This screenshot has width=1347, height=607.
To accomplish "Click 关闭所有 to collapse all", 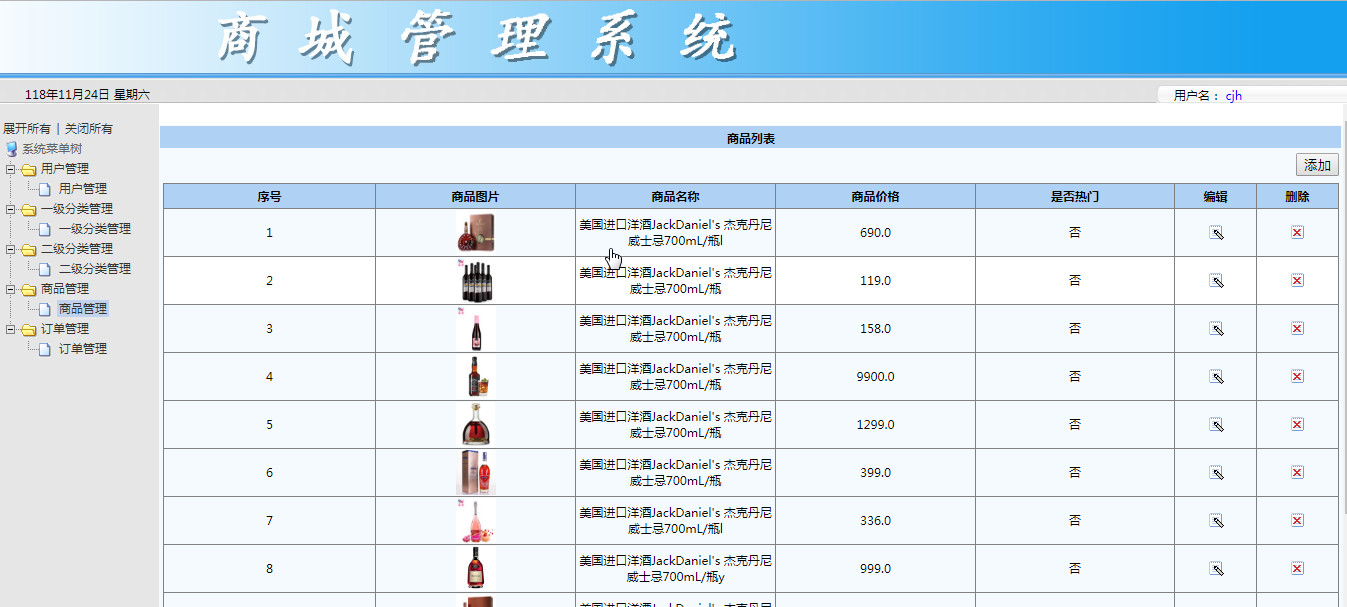I will 89,129.
